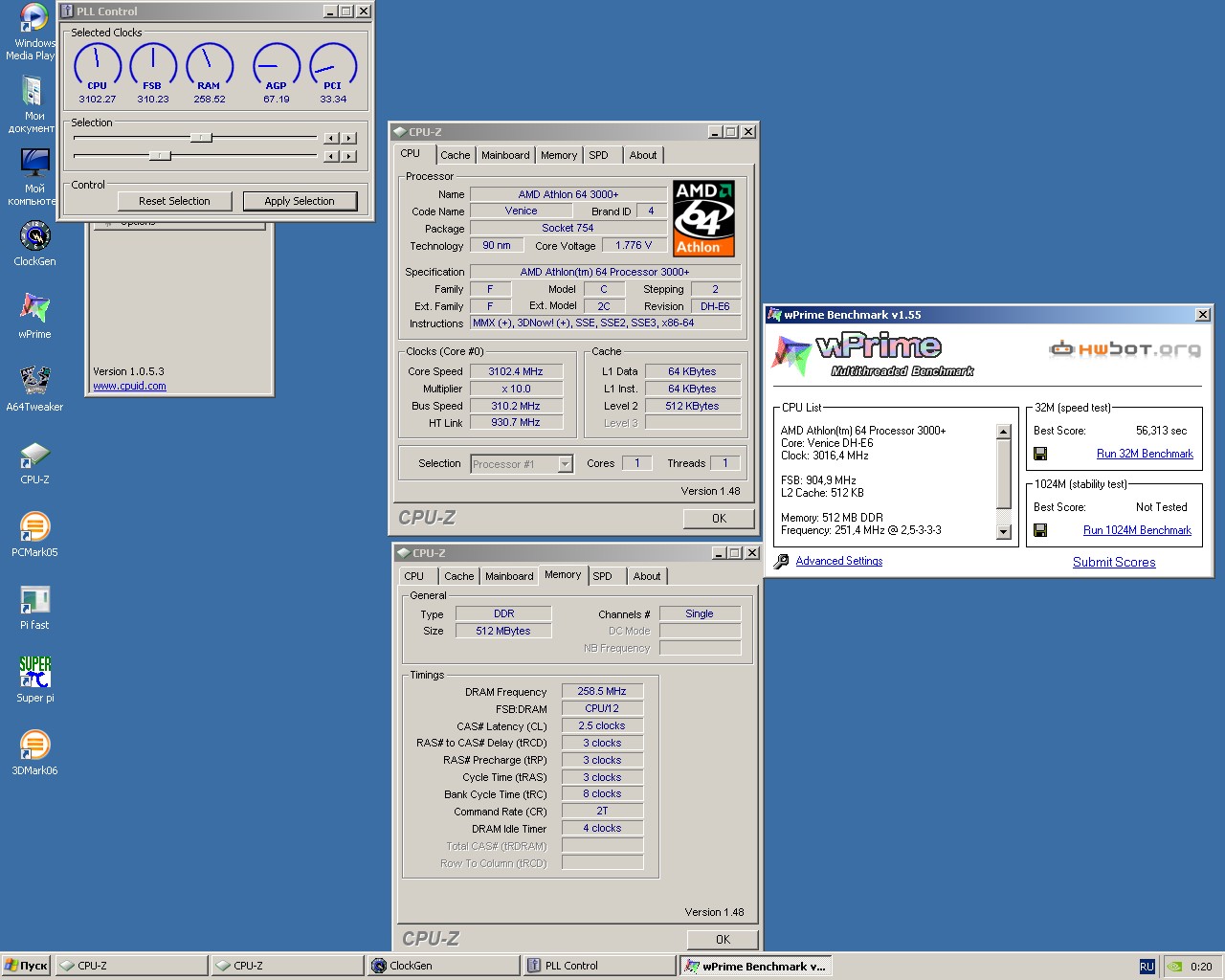Screen dimensions: 1225x980
Task: Open Advanced Settings link in wPrime
Action: click(839, 561)
